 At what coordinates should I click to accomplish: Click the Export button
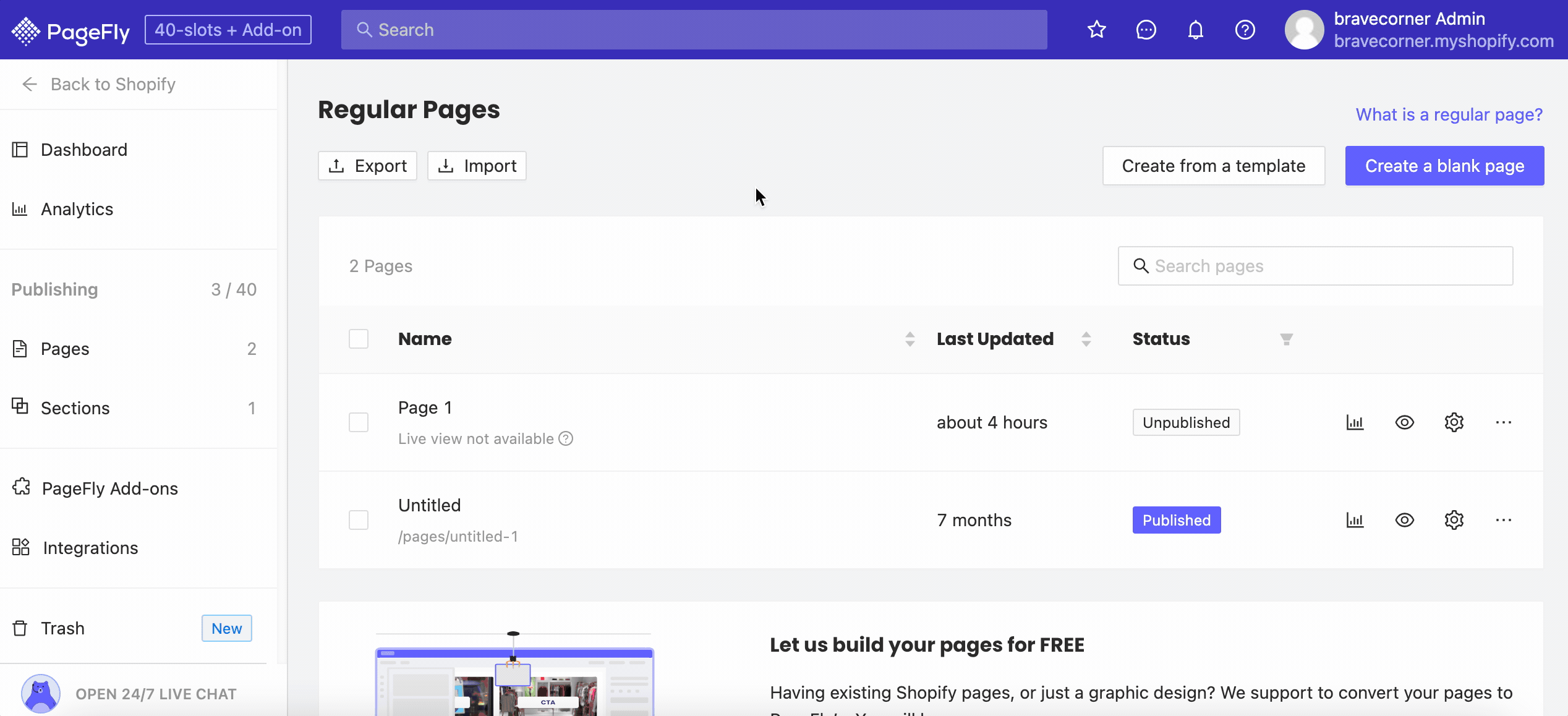coord(367,166)
